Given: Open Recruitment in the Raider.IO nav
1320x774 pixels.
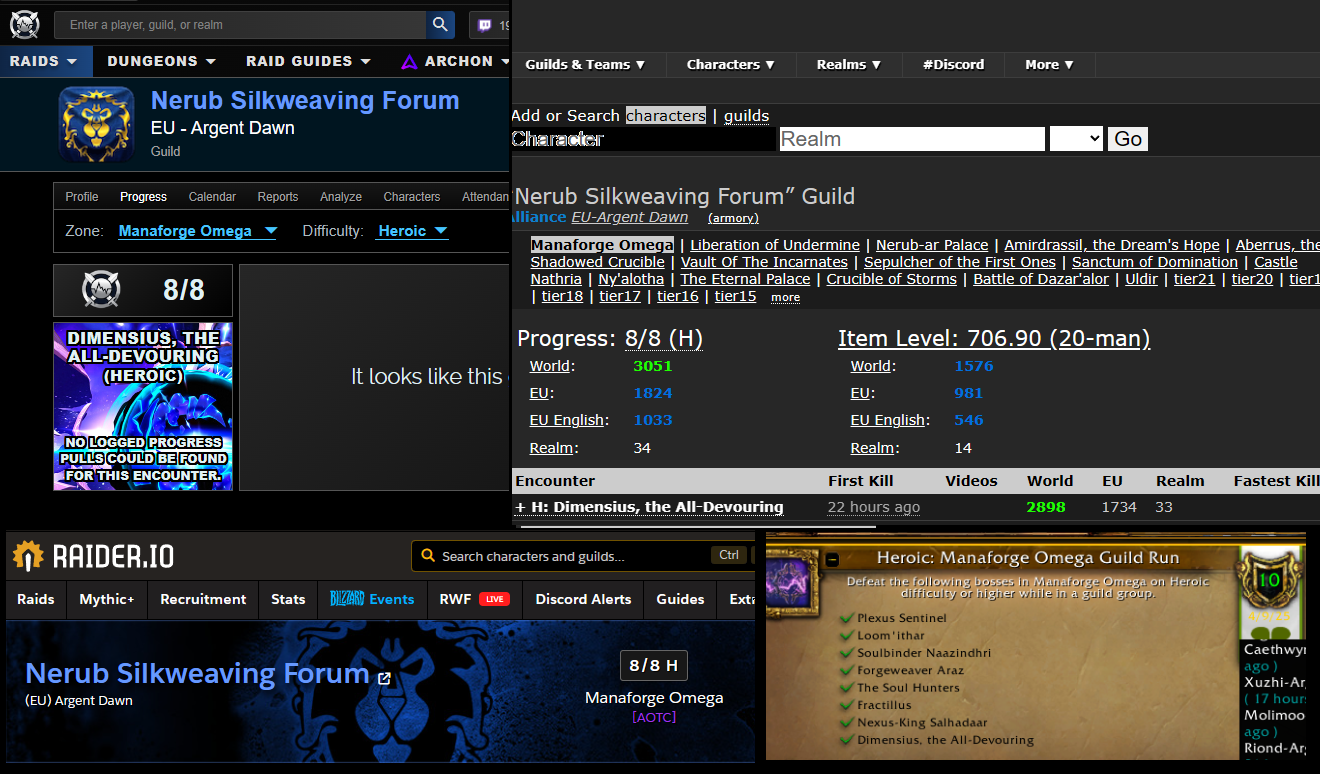Looking at the screenshot, I should [203, 599].
